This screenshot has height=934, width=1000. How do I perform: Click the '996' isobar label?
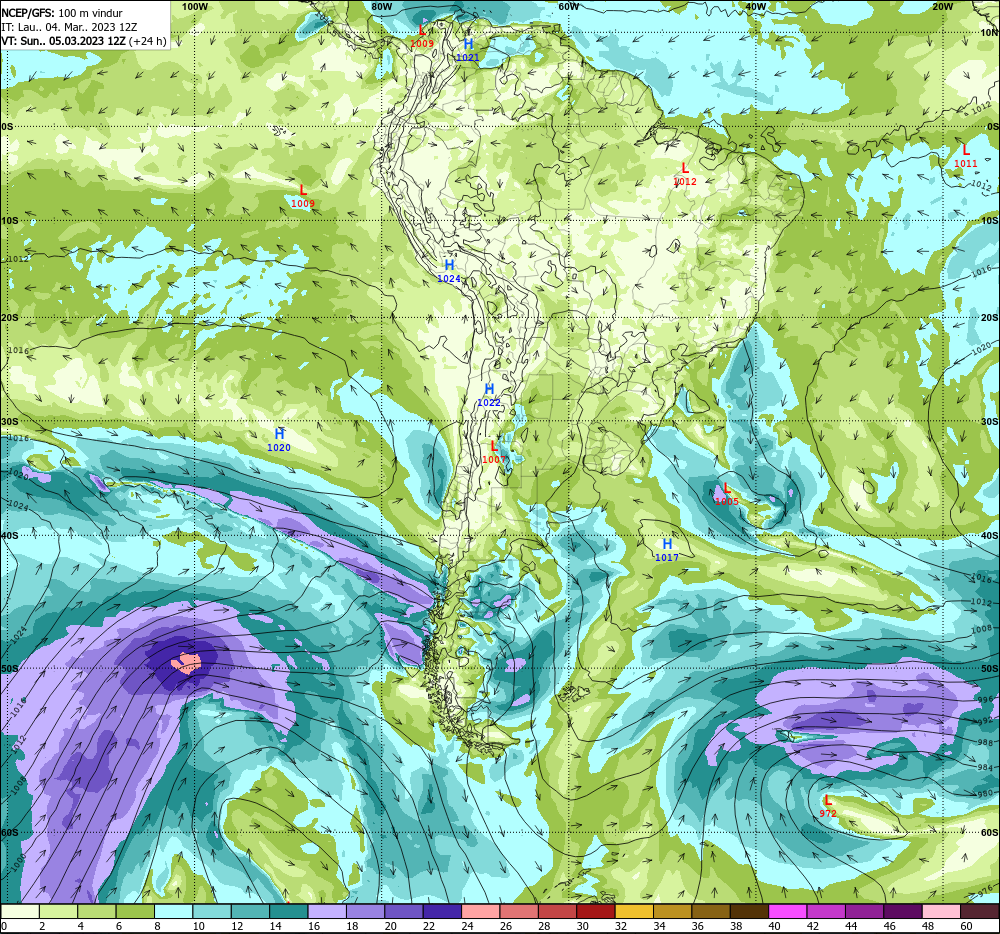pos(985,700)
